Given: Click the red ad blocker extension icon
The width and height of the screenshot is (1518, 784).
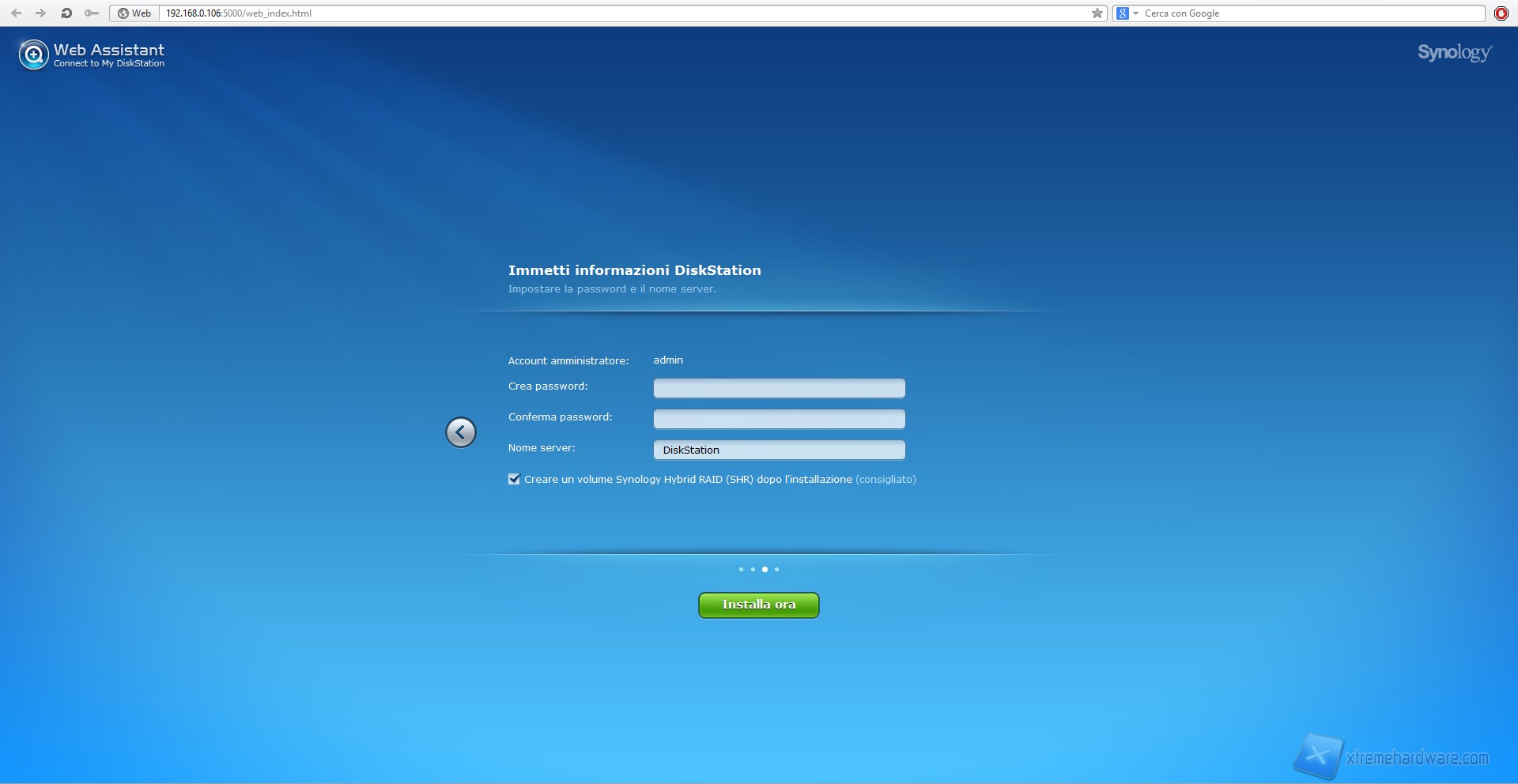Looking at the screenshot, I should click(1501, 13).
